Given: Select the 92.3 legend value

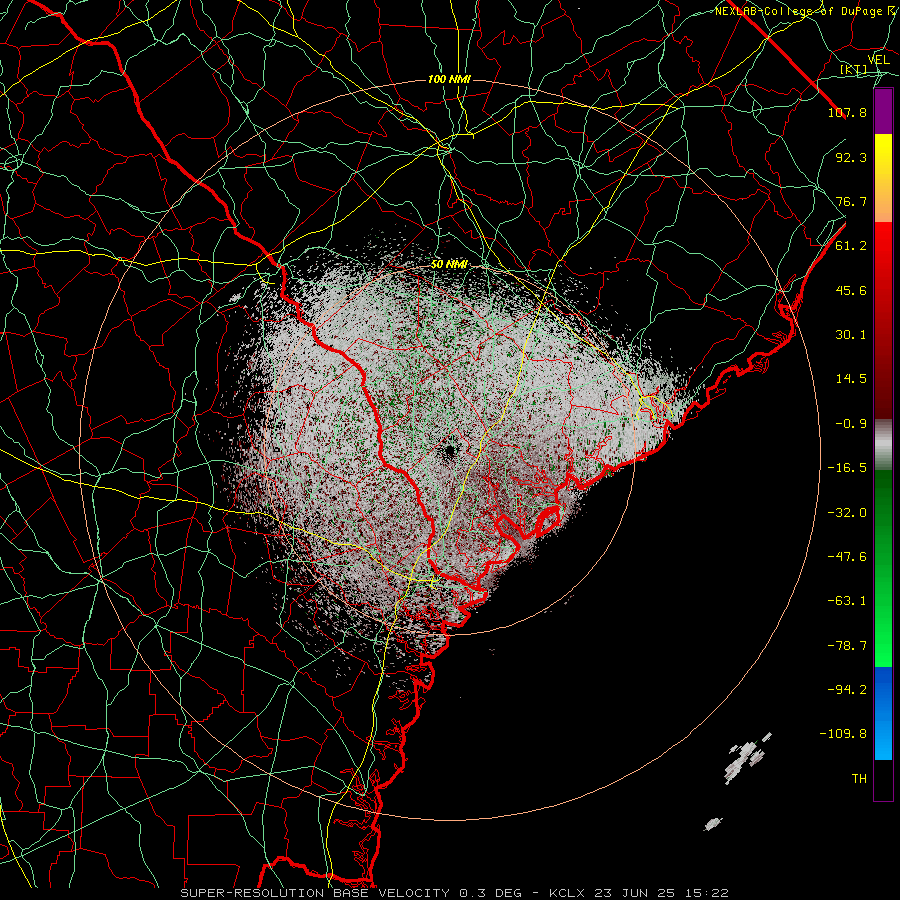Looking at the screenshot, I should click(x=851, y=157).
